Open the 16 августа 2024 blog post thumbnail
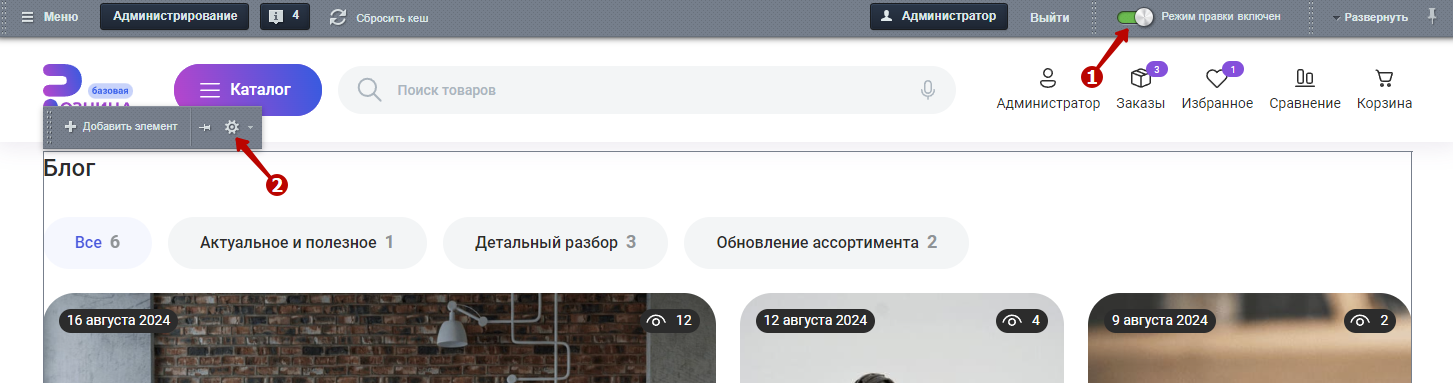Image resolution: width=1453 pixels, height=383 pixels. [380, 338]
